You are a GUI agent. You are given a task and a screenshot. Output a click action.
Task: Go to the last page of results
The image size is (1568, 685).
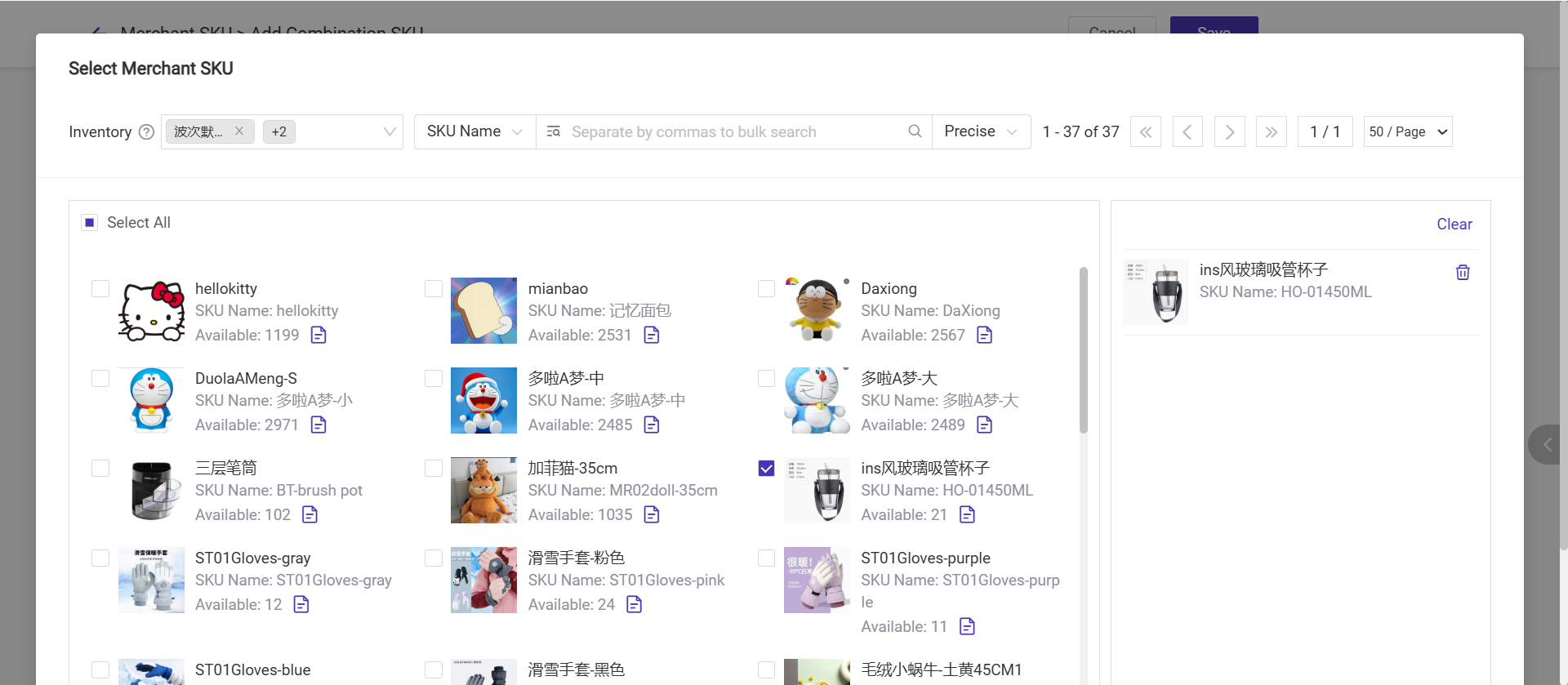[1271, 132]
